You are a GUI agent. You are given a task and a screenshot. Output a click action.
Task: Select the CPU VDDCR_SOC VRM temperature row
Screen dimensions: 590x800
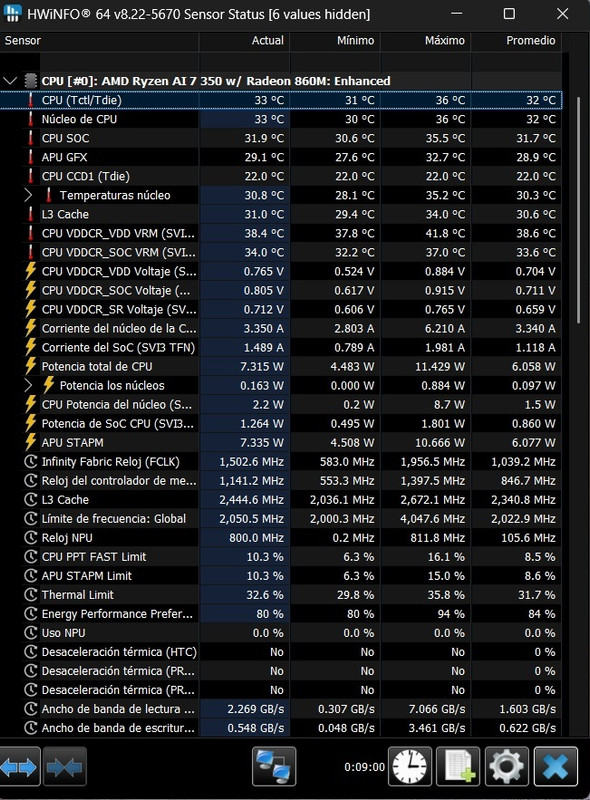(281, 252)
